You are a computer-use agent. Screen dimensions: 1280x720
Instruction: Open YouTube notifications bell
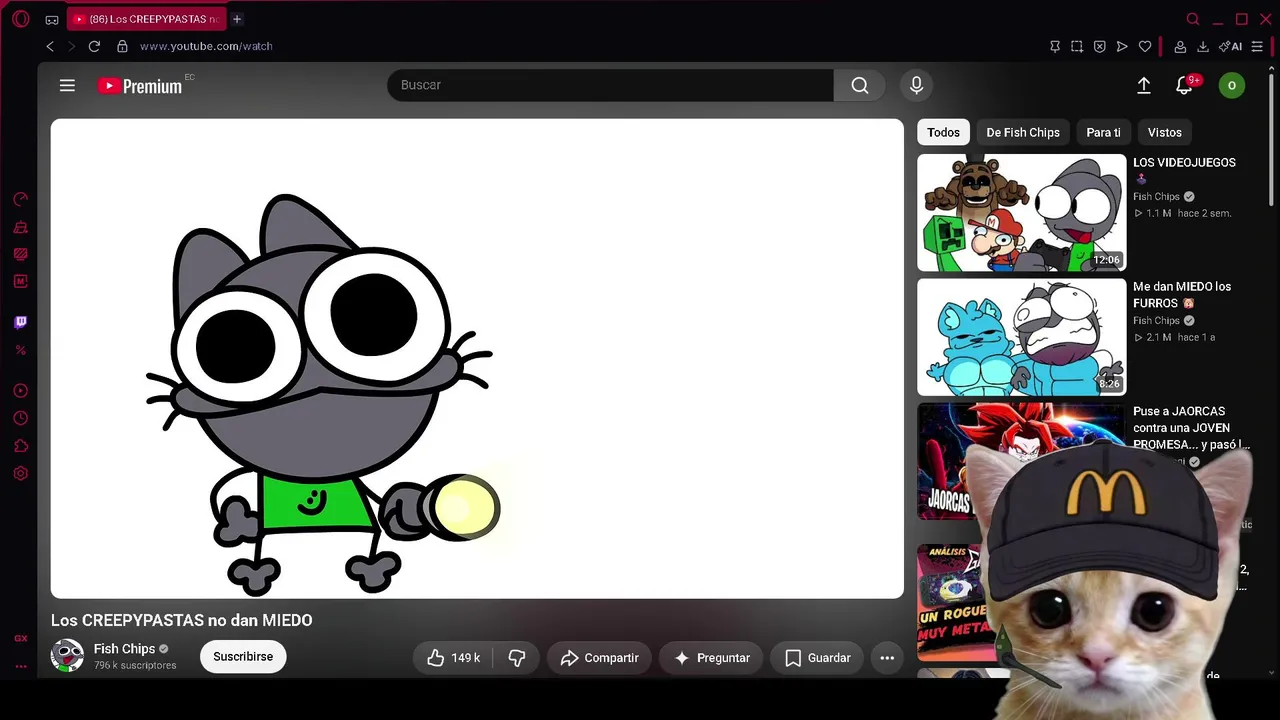click(1185, 86)
